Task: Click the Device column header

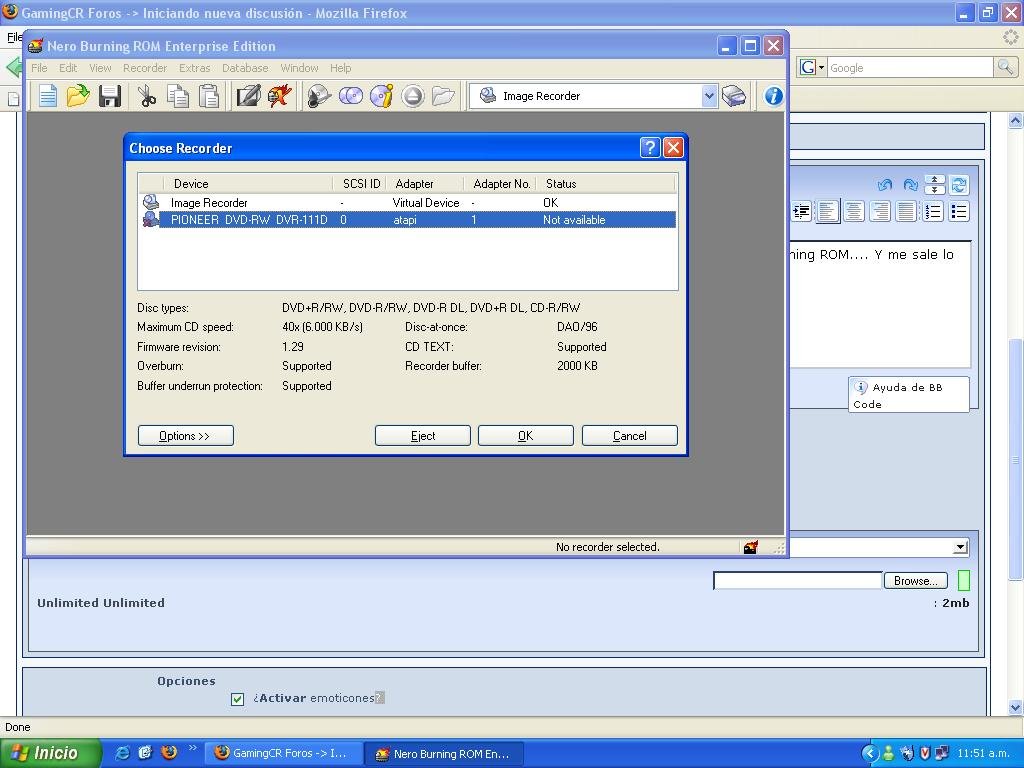Action: [249, 184]
